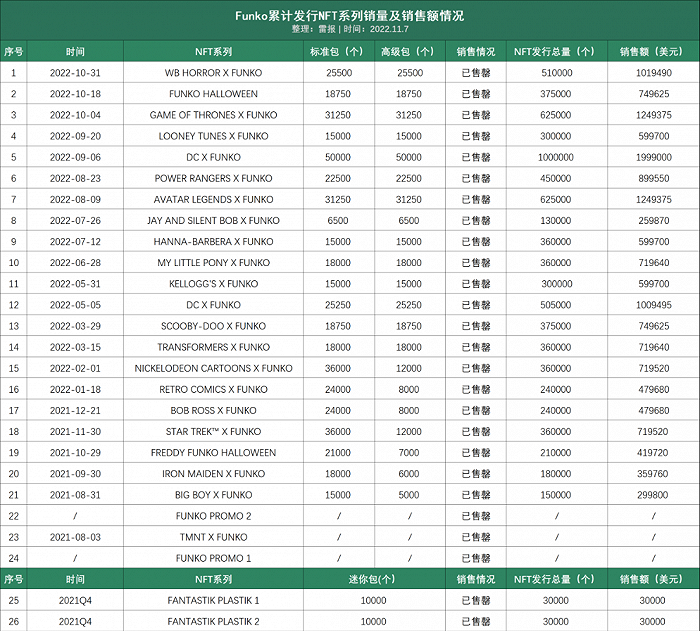Select the subtitle '整理：雷报 | 时间：2022.11.7'
The height and width of the screenshot is (631, 700).
pyautogui.click(x=350, y=29)
